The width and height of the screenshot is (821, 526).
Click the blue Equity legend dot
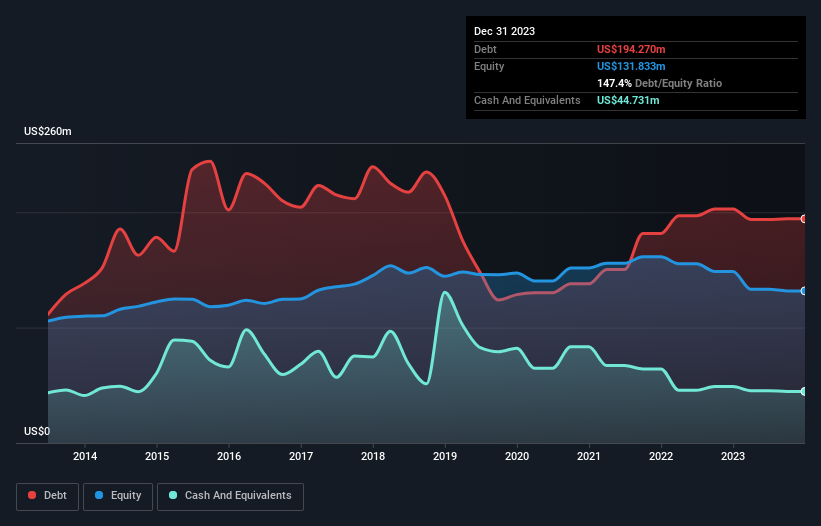(99, 495)
